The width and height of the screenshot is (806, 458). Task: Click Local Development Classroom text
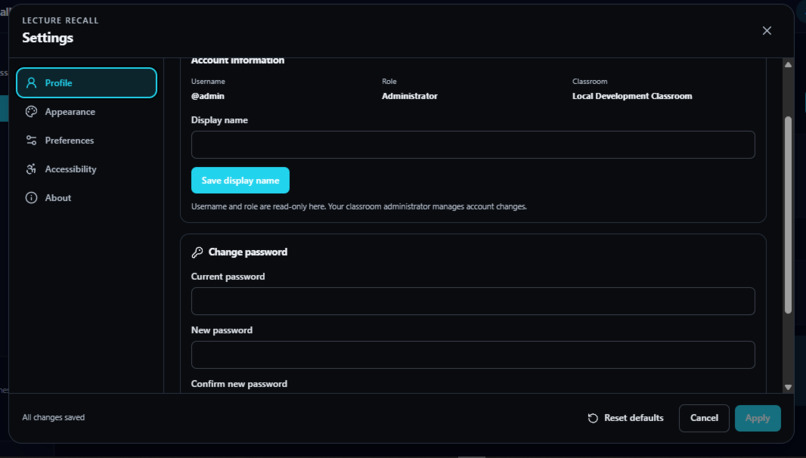[632, 96]
